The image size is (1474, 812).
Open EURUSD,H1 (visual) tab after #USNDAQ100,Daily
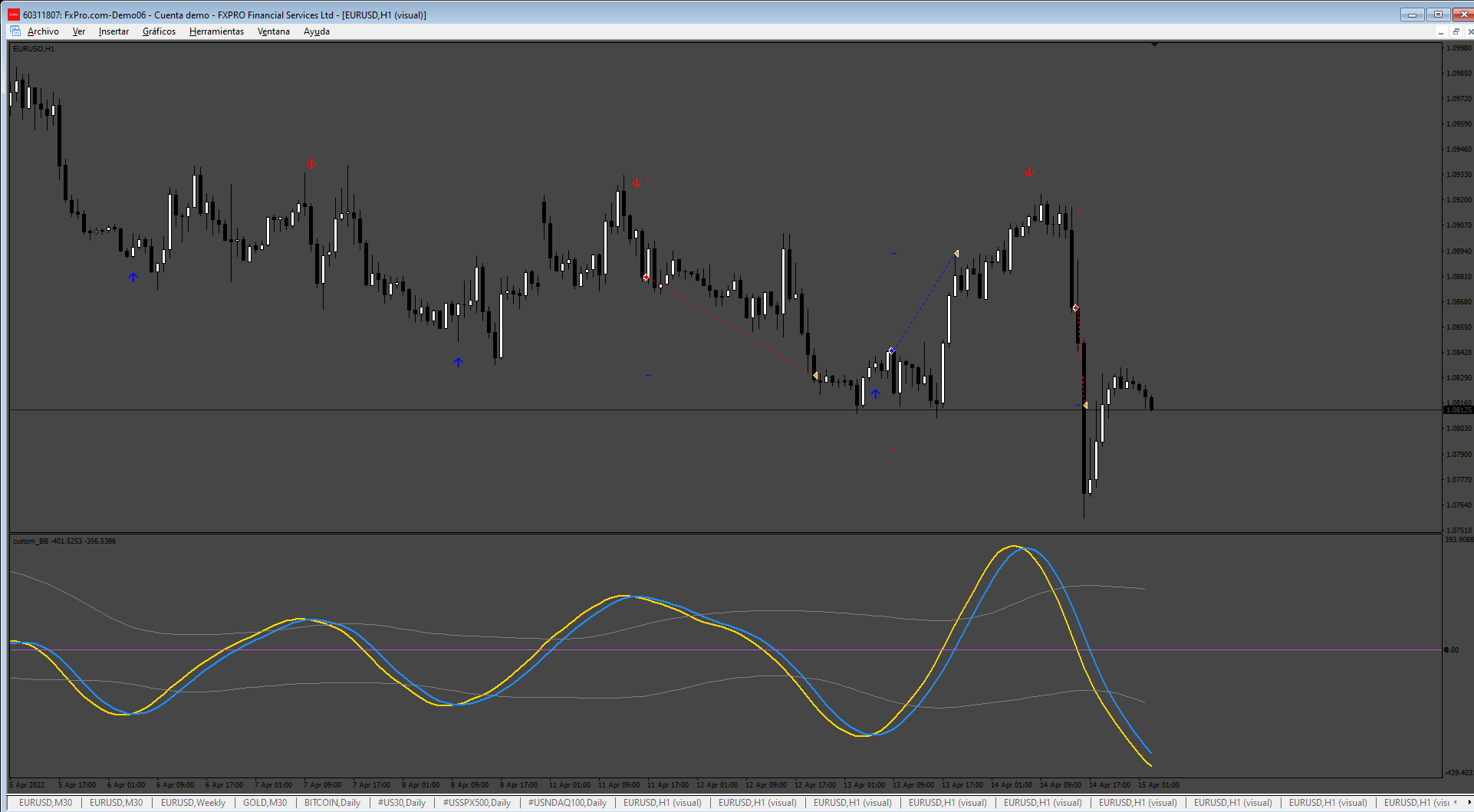[663, 803]
